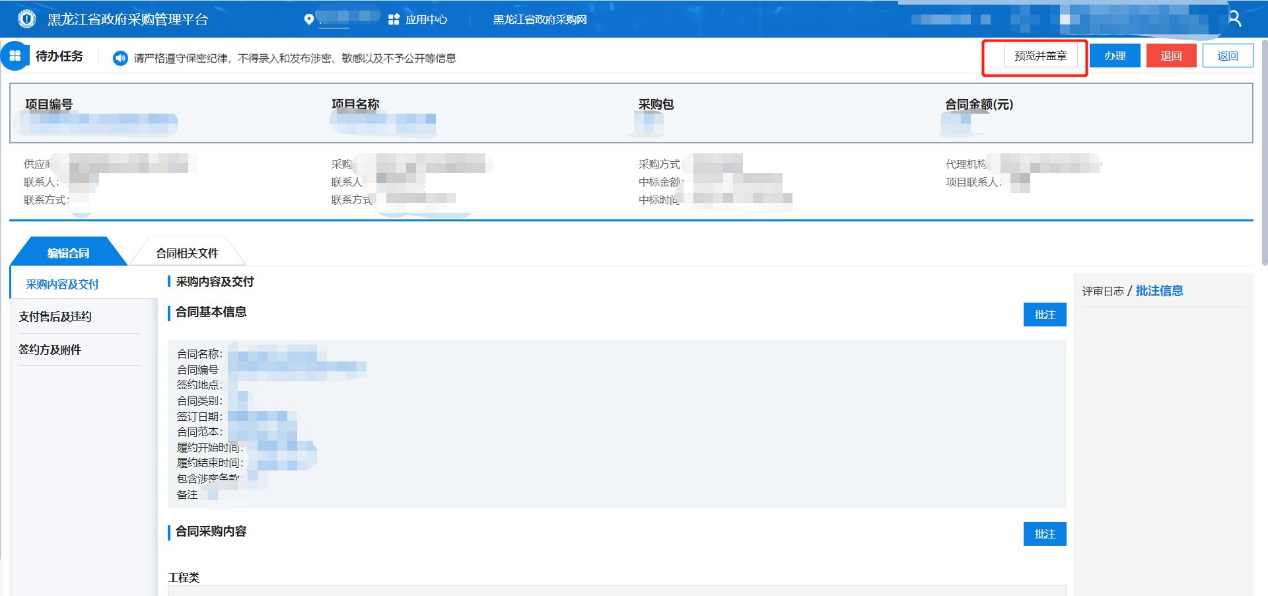Open 应用中心 grid icon
Screen dimensions: 1268x596
(x=394, y=19)
